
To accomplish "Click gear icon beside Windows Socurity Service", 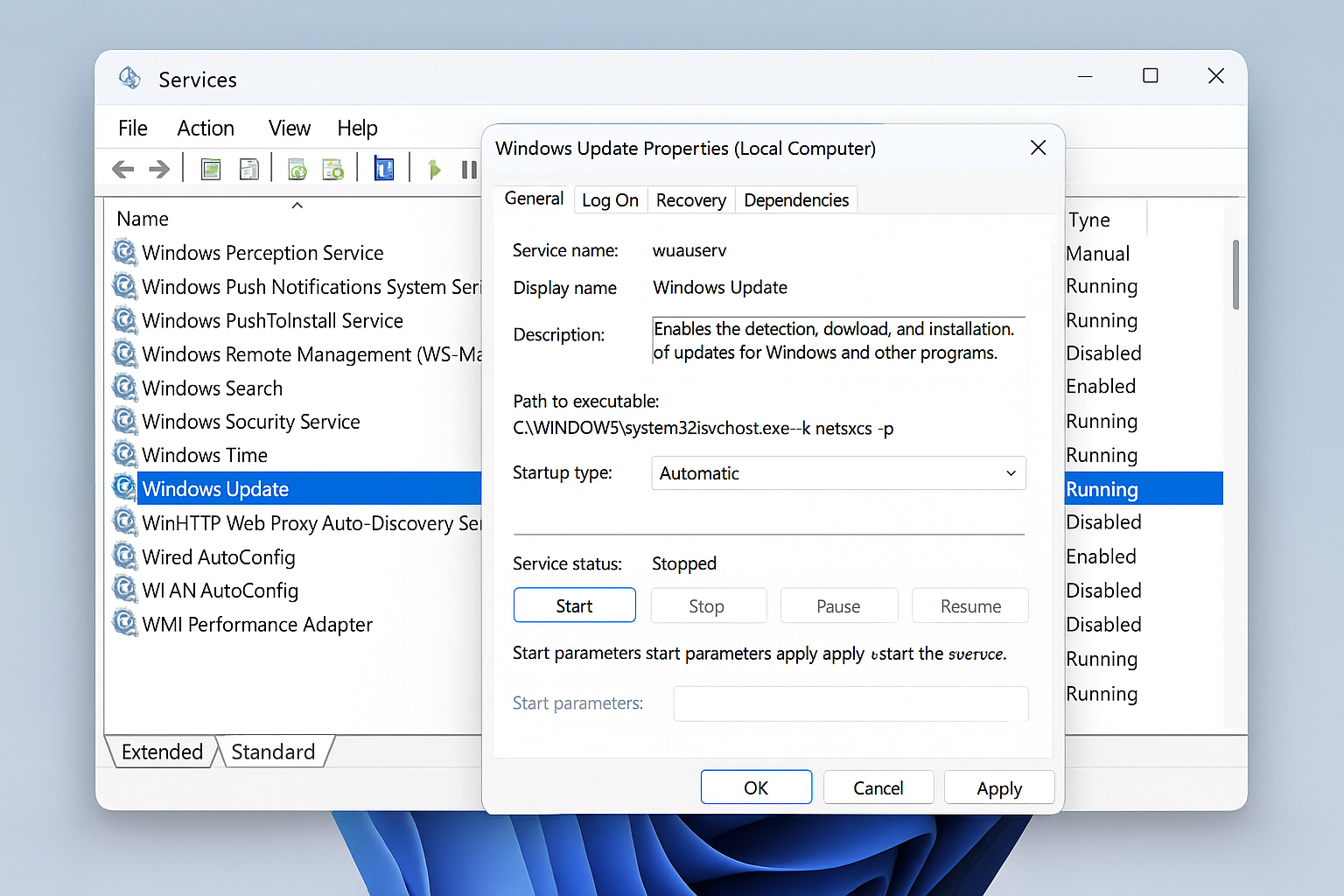I will click(x=125, y=421).
